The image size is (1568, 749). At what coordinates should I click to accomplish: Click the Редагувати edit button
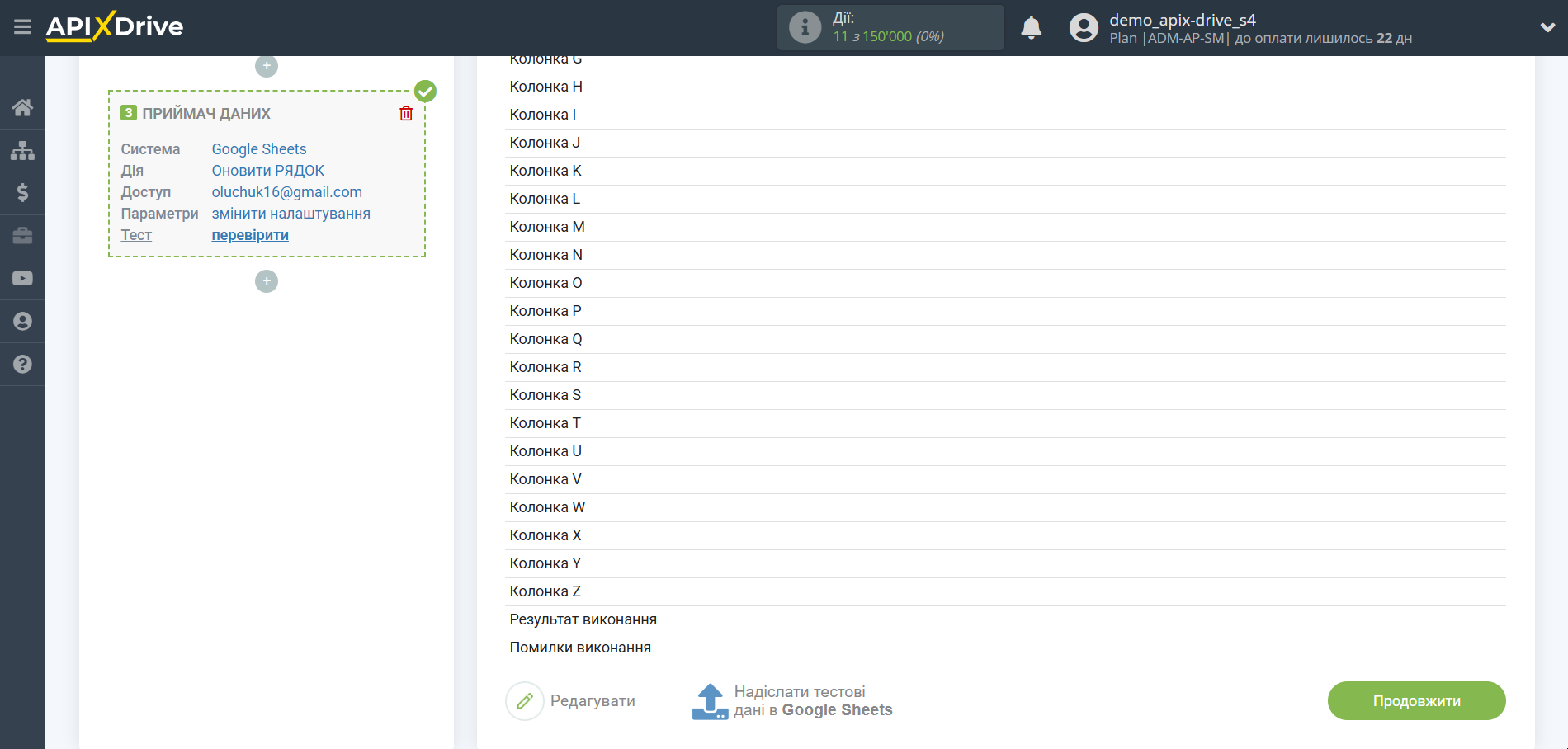coord(571,701)
